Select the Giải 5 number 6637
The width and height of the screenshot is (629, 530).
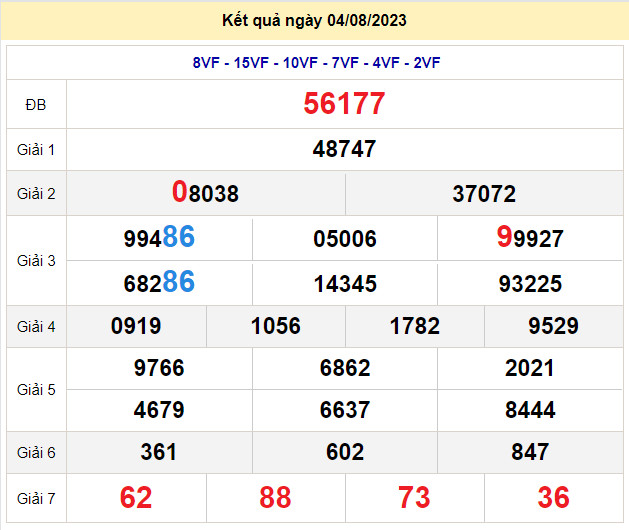point(345,410)
